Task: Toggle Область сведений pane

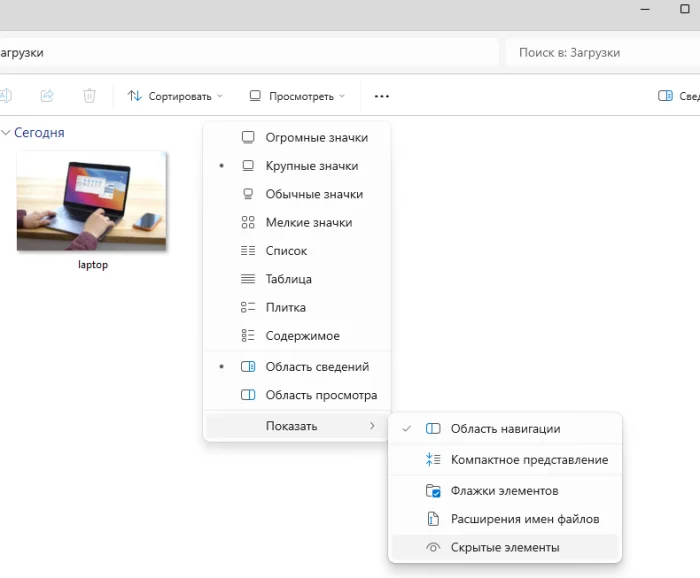Action: pos(297,367)
